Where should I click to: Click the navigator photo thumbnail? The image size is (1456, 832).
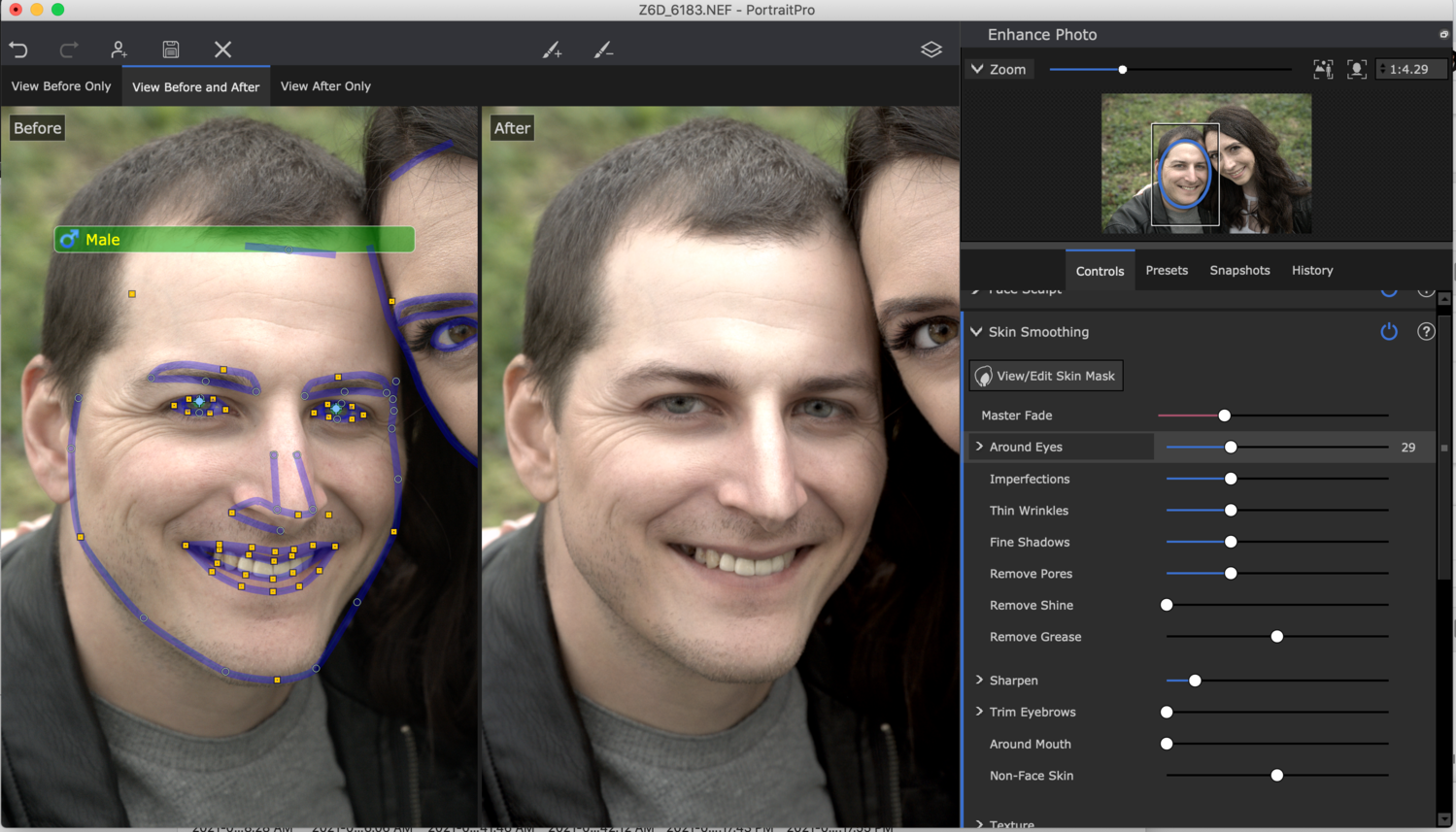point(1206,163)
